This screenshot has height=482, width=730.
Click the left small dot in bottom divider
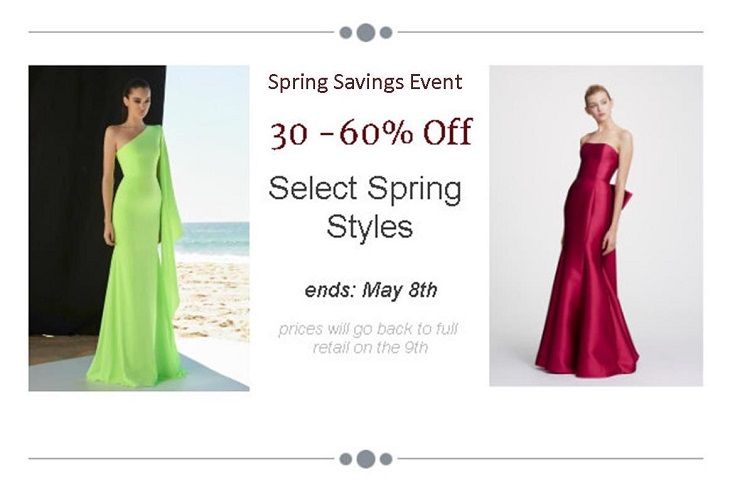point(346,459)
